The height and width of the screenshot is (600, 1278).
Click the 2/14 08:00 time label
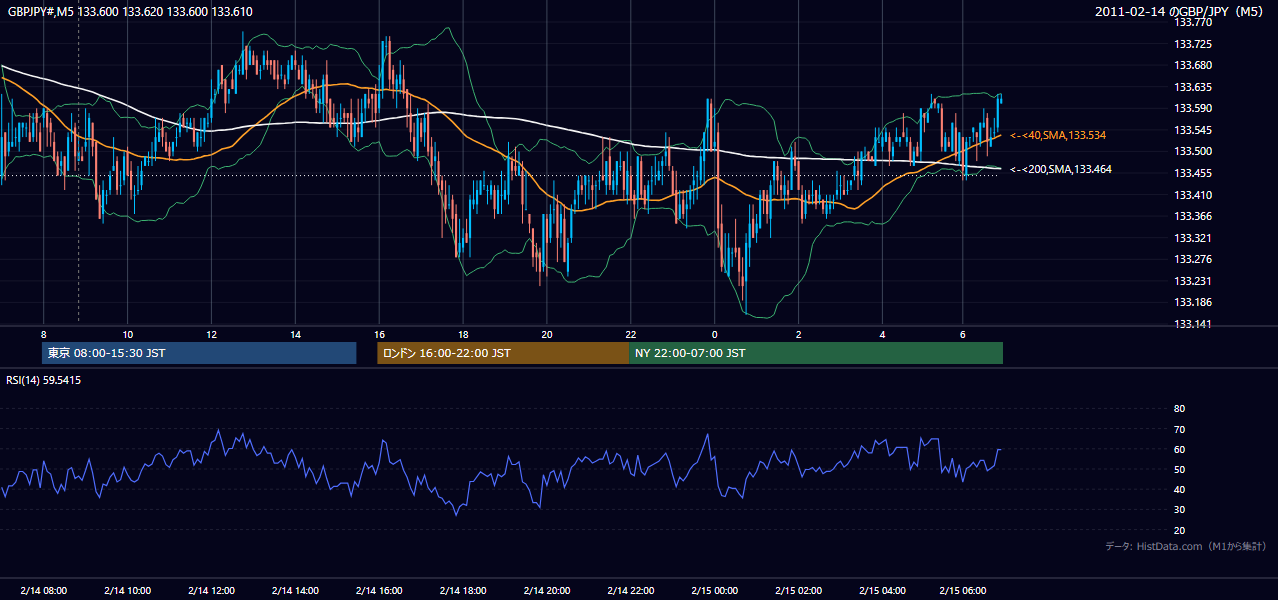[44, 591]
